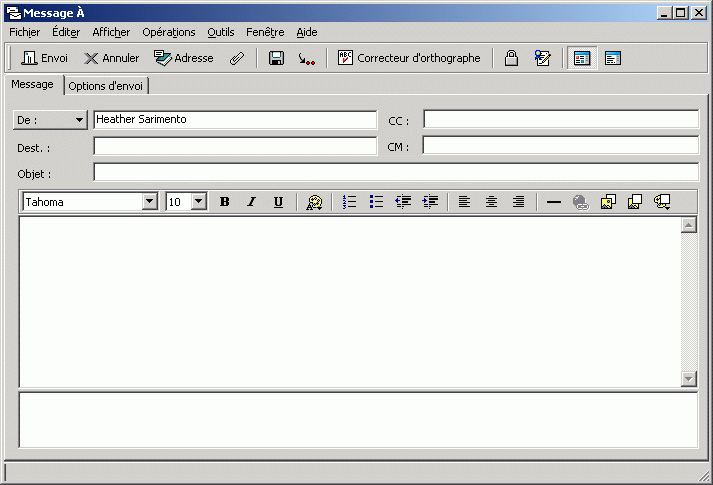Image resolution: width=713 pixels, height=485 pixels.
Task: Decrease the paragraph indent
Action: 403,202
